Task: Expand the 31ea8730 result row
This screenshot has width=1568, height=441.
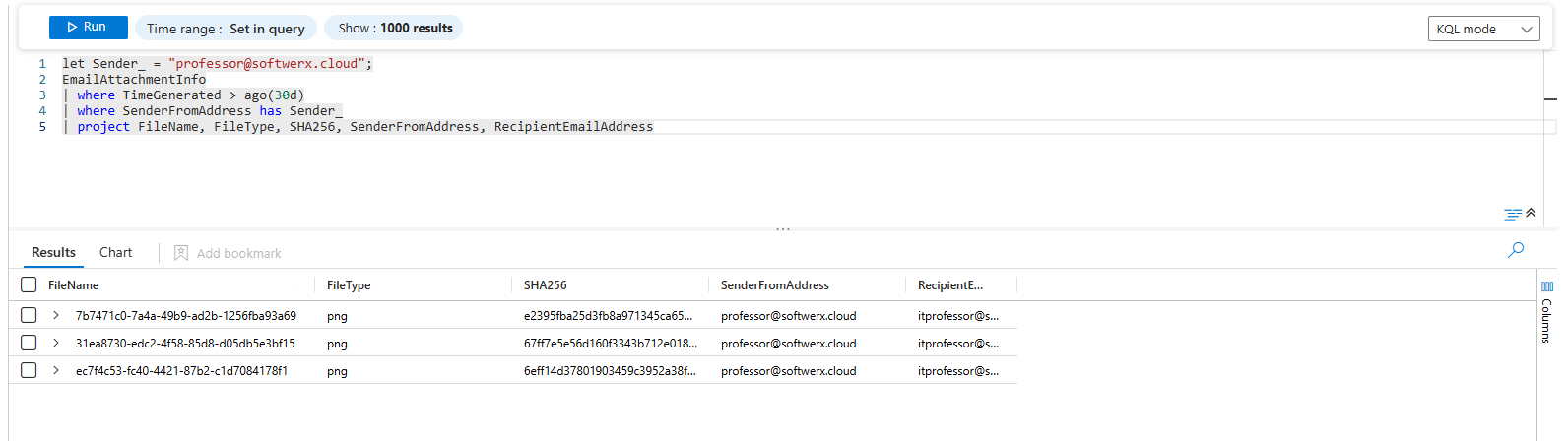Action: pyautogui.click(x=56, y=343)
